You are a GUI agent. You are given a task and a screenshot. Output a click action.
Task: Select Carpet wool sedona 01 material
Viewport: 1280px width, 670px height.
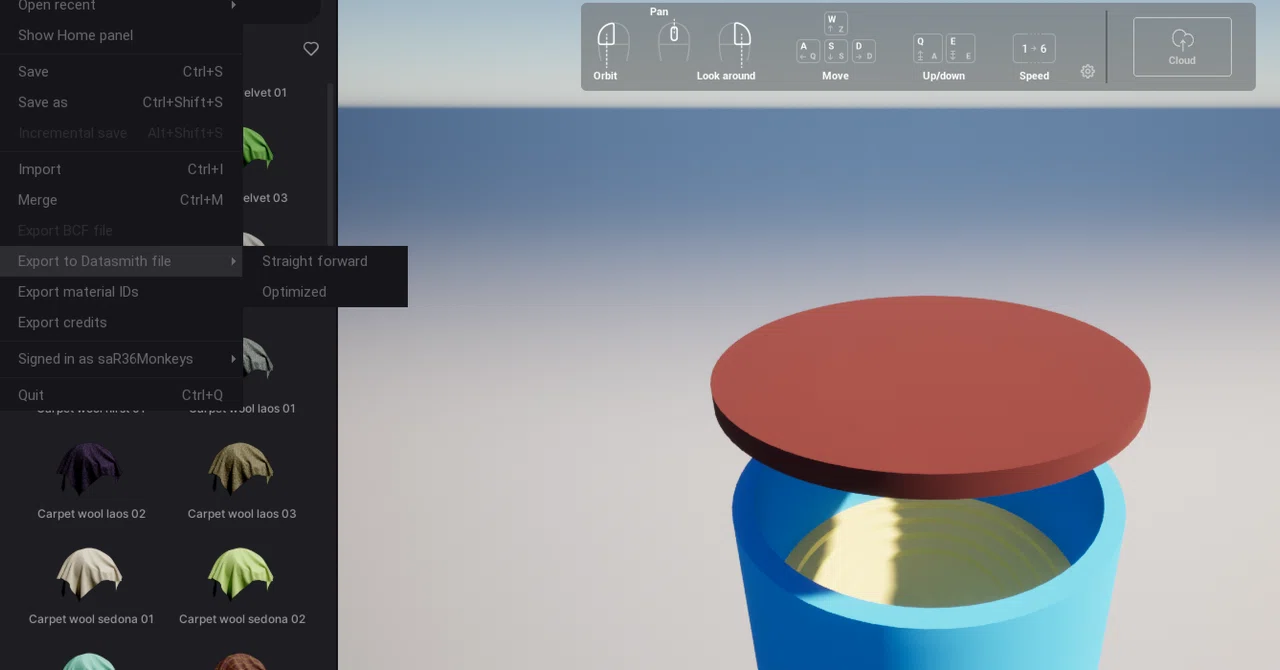tap(91, 586)
